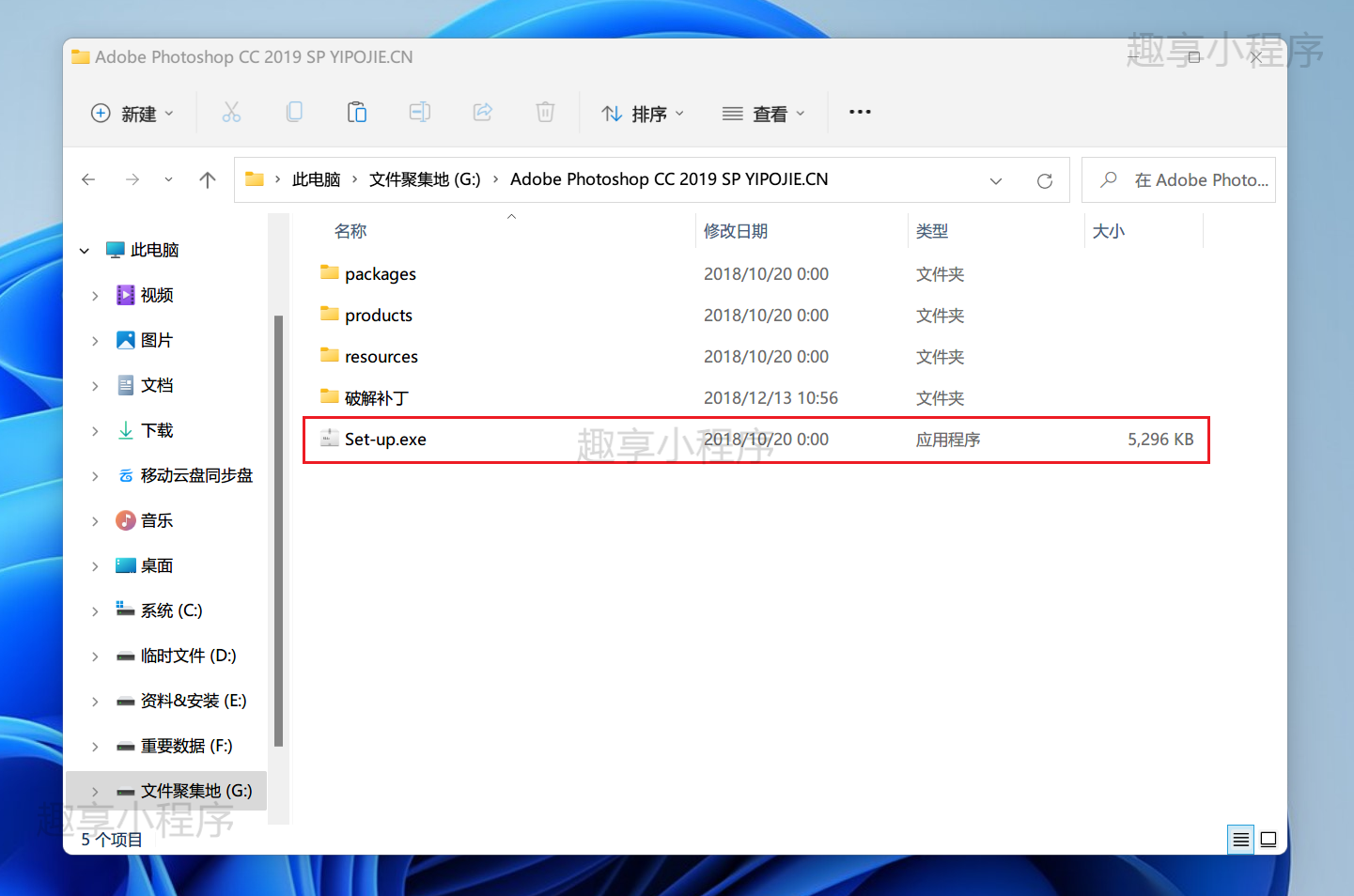Click the 应用程序 type cell

coord(948,440)
